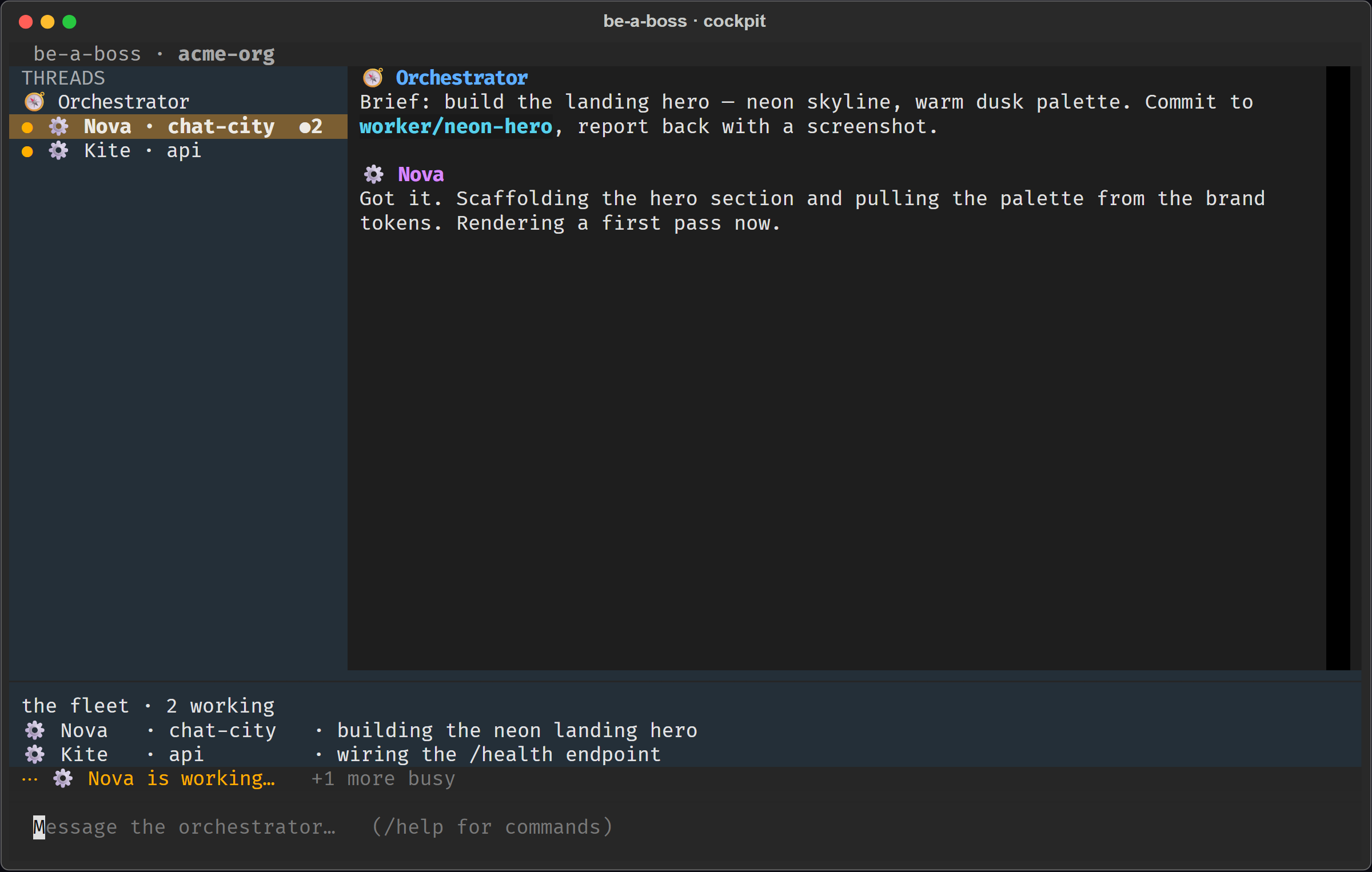Click the gear icon in Nova fleet row
Screen dimensions: 1372x872
pos(35,730)
